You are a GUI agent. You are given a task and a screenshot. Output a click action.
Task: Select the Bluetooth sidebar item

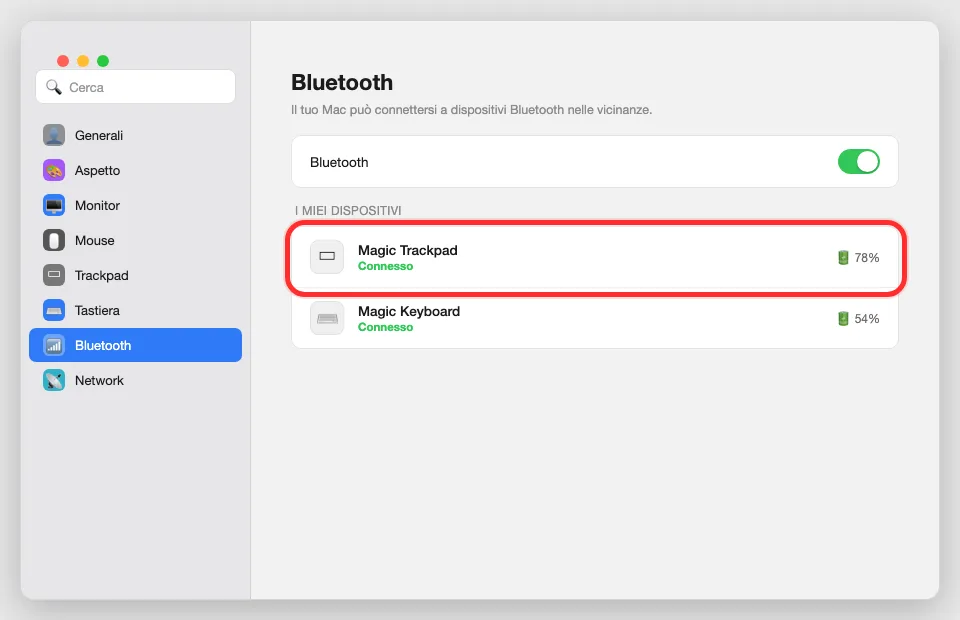pyautogui.click(x=135, y=345)
